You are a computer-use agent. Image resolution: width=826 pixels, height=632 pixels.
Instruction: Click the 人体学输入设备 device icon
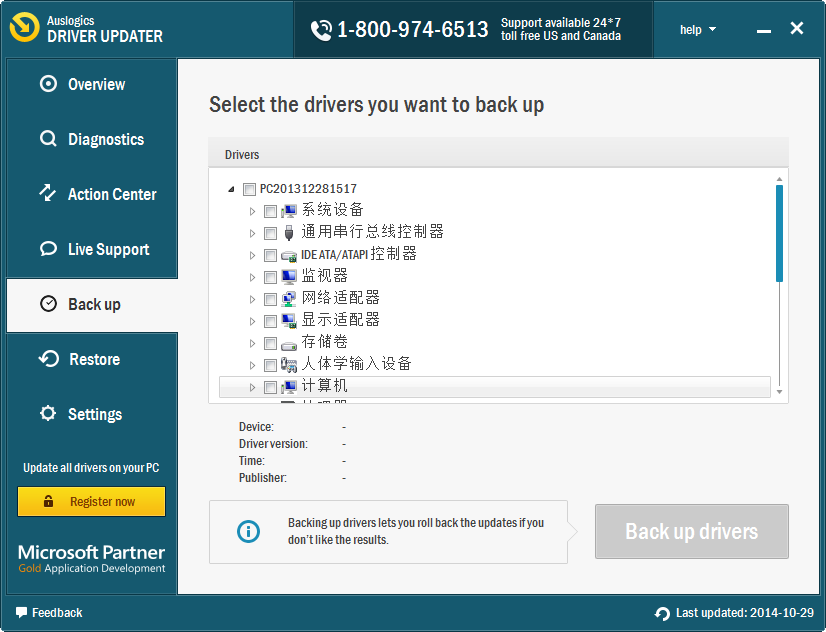(x=289, y=364)
